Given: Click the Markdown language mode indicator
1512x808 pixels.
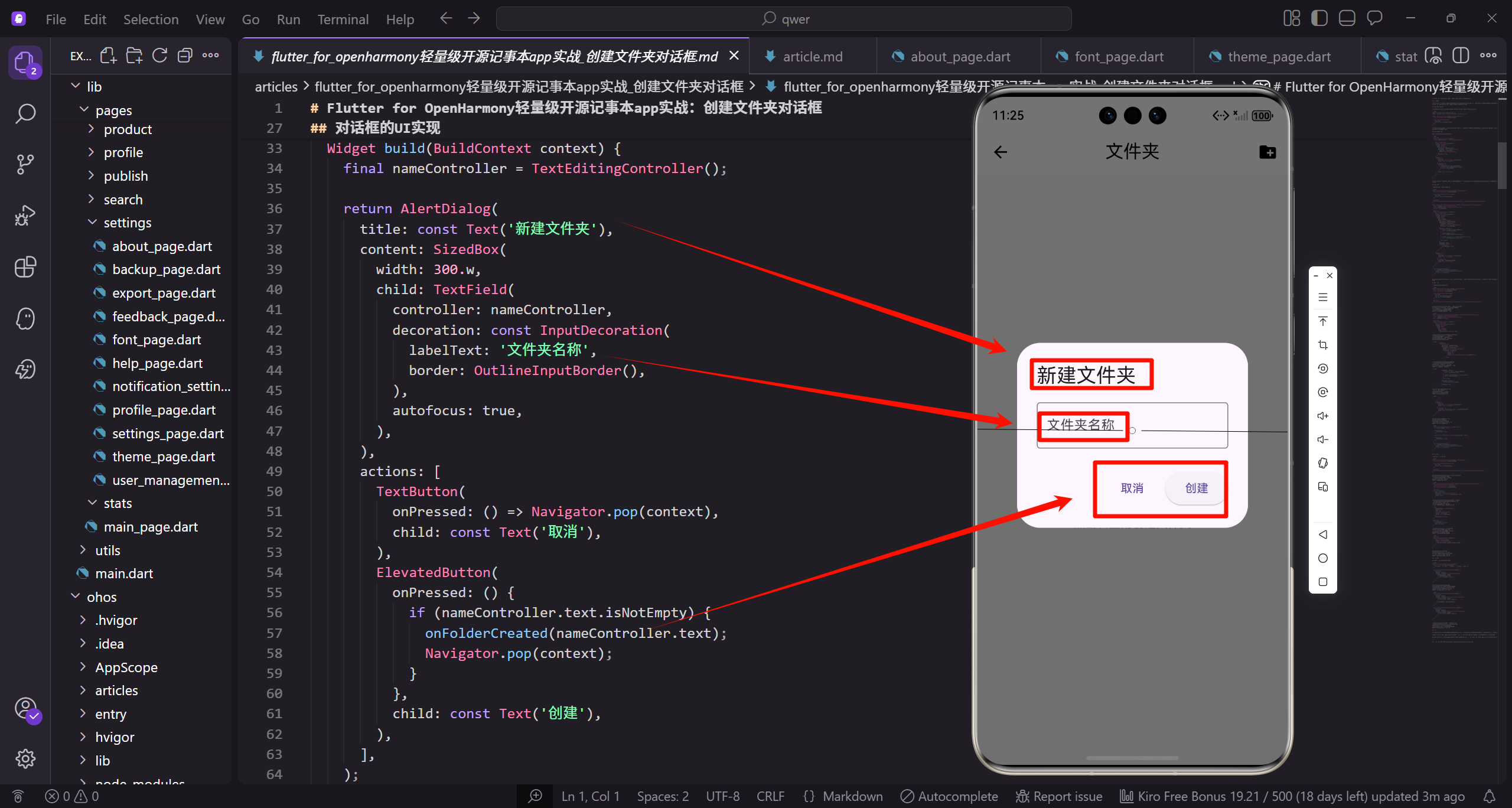Looking at the screenshot, I should pyautogui.click(x=852, y=796).
